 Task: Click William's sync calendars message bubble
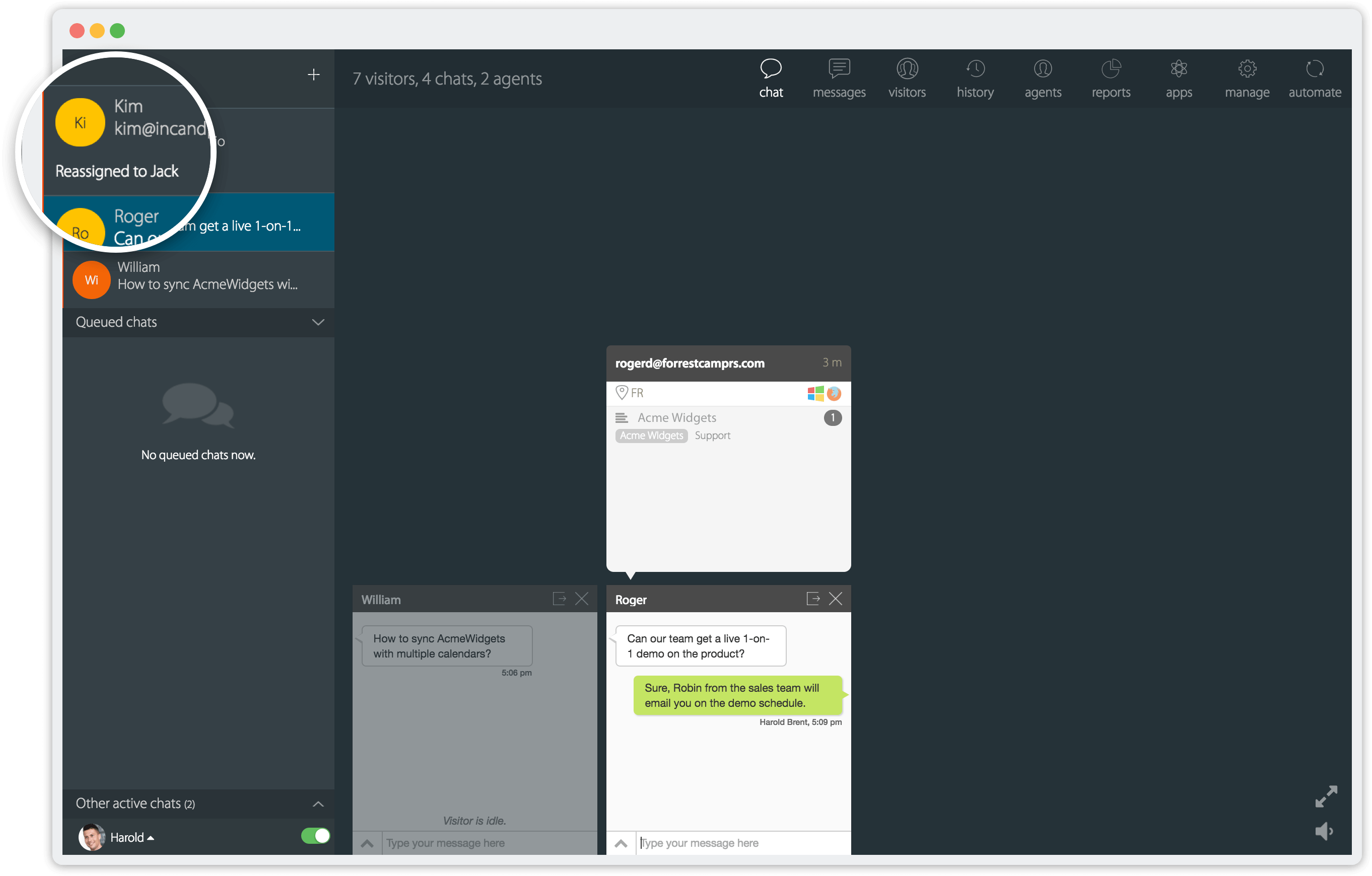pyautogui.click(x=447, y=646)
